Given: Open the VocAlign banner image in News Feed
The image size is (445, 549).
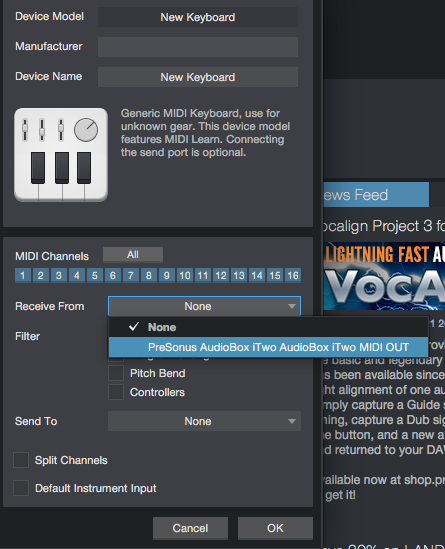Looking at the screenshot, I should (384, 276).
